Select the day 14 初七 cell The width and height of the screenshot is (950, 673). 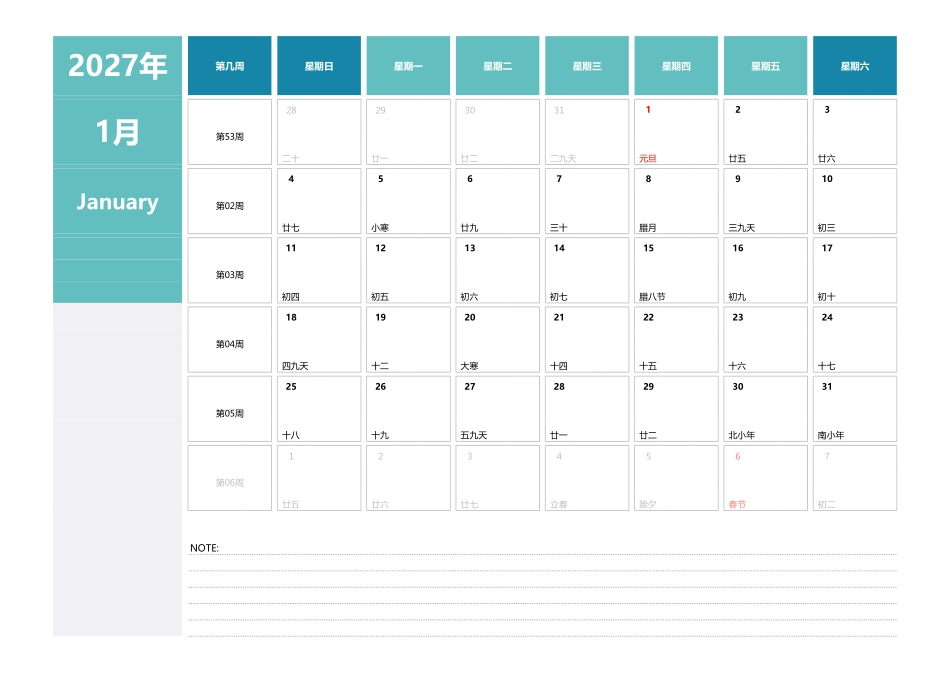[587, 270]
